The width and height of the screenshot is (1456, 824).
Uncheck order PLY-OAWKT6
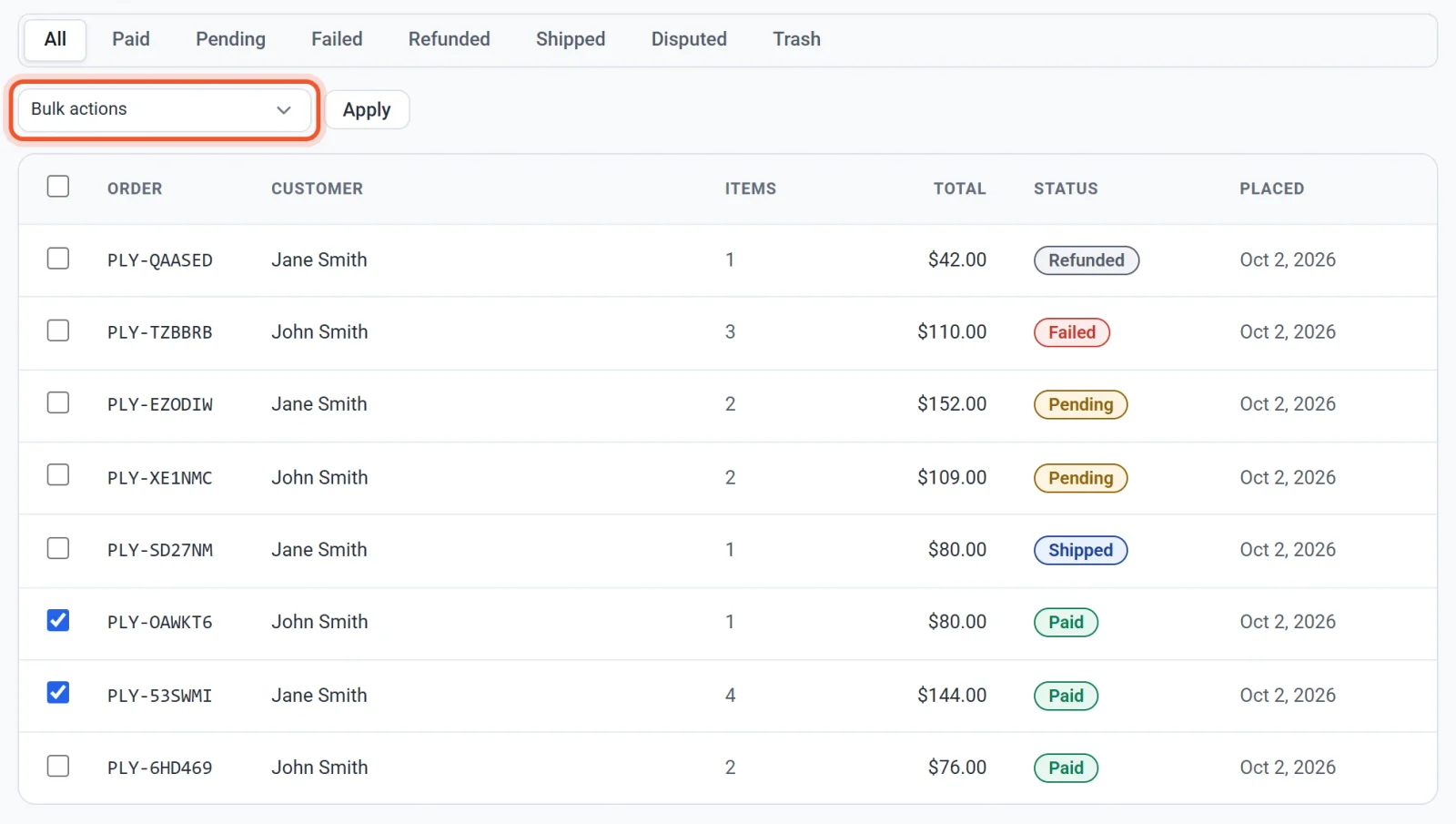tap(58, 621)
